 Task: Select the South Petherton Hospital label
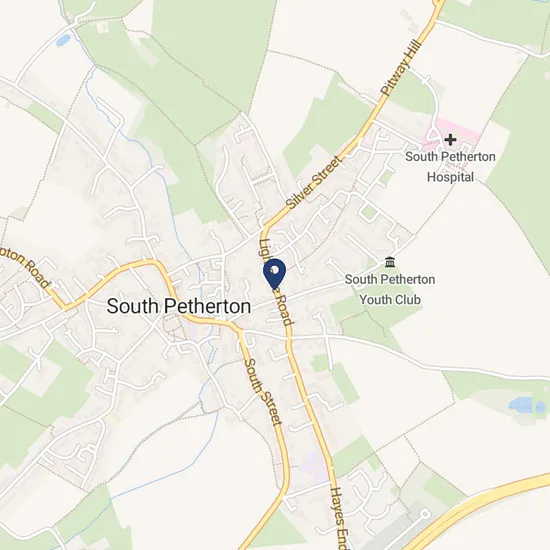(x=450, y=167)
